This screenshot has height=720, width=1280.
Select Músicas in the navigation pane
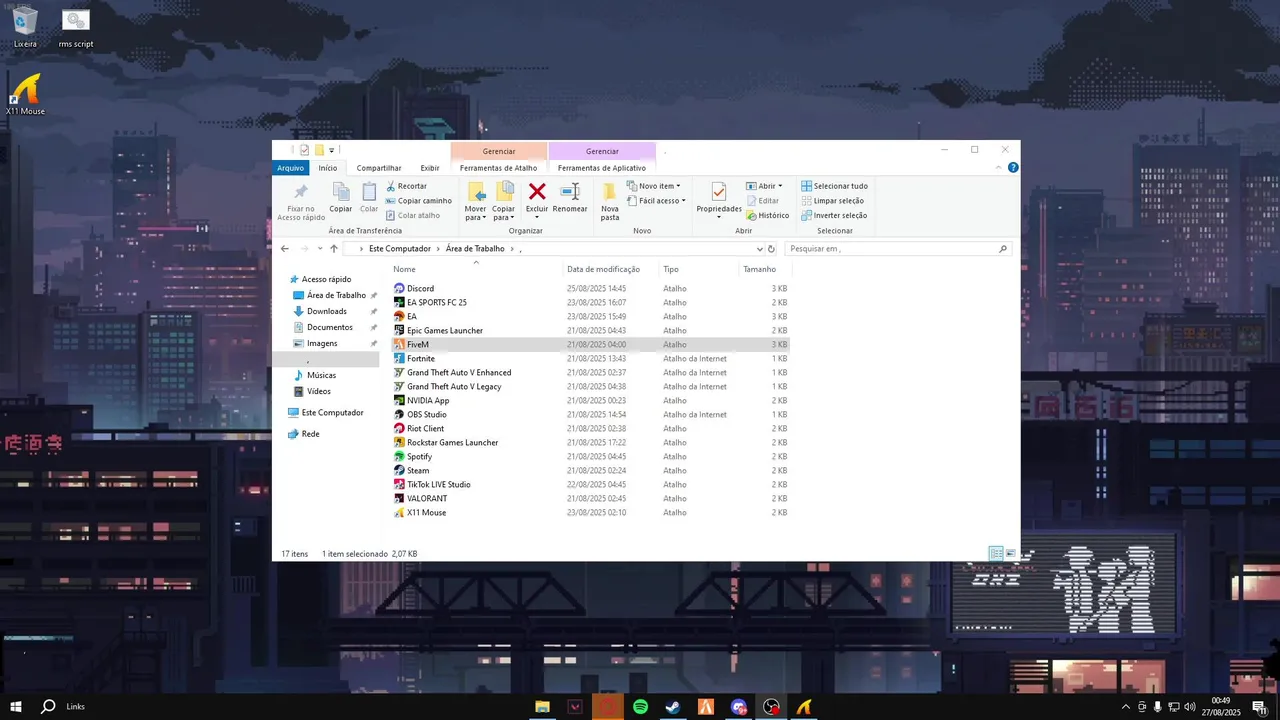tap(321, 376)
